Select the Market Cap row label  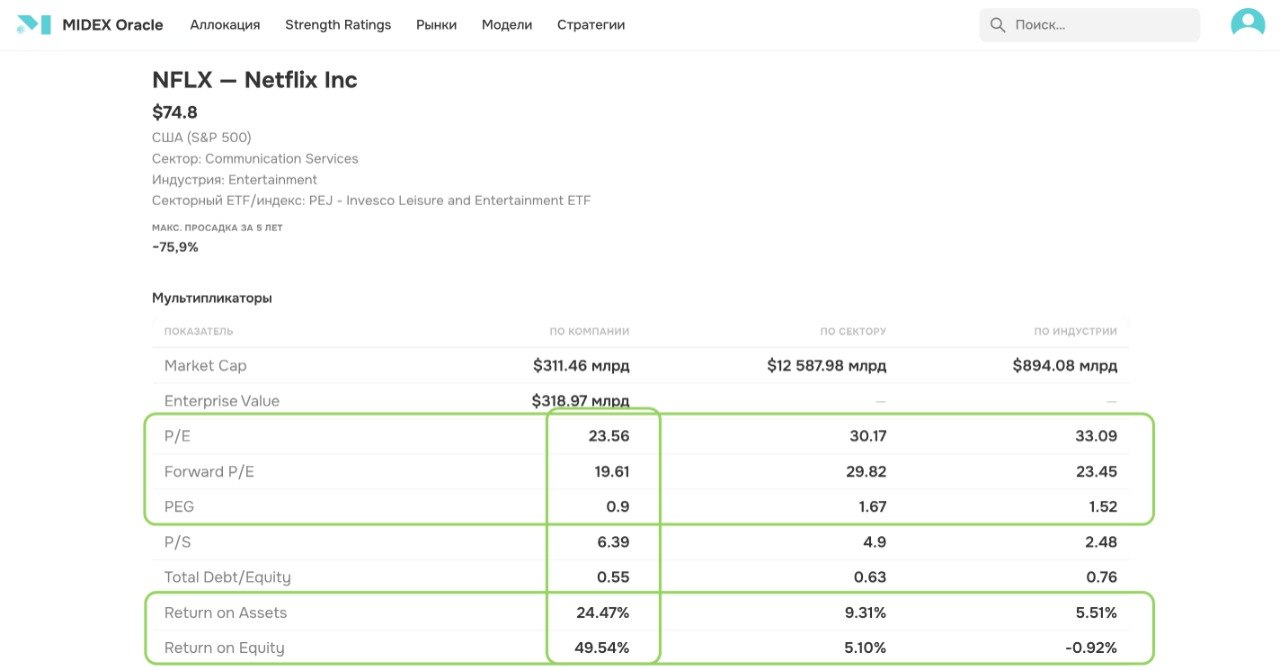click(x=205, y=366)
